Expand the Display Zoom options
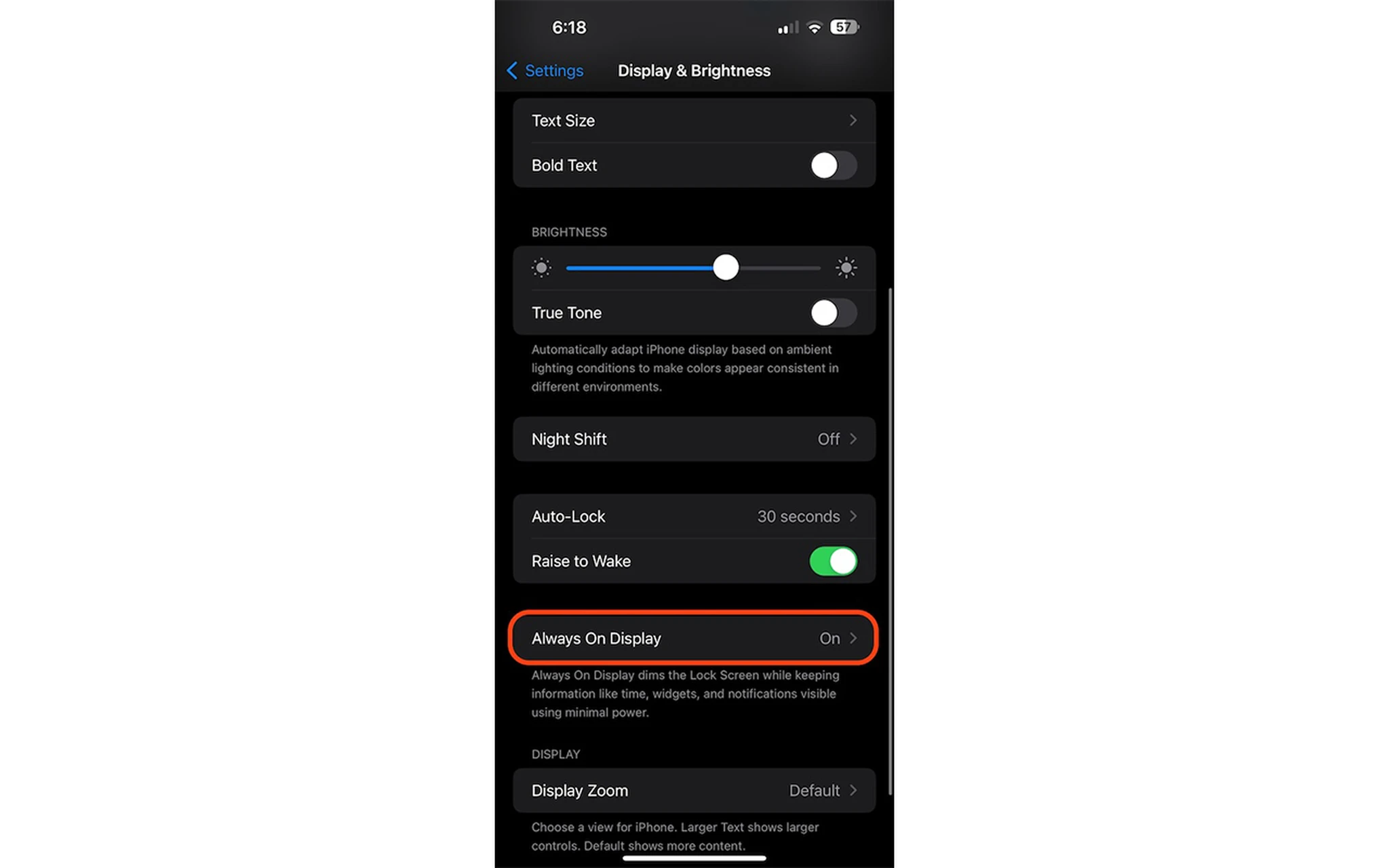The image size is (1389, 868). click(694, 790)
